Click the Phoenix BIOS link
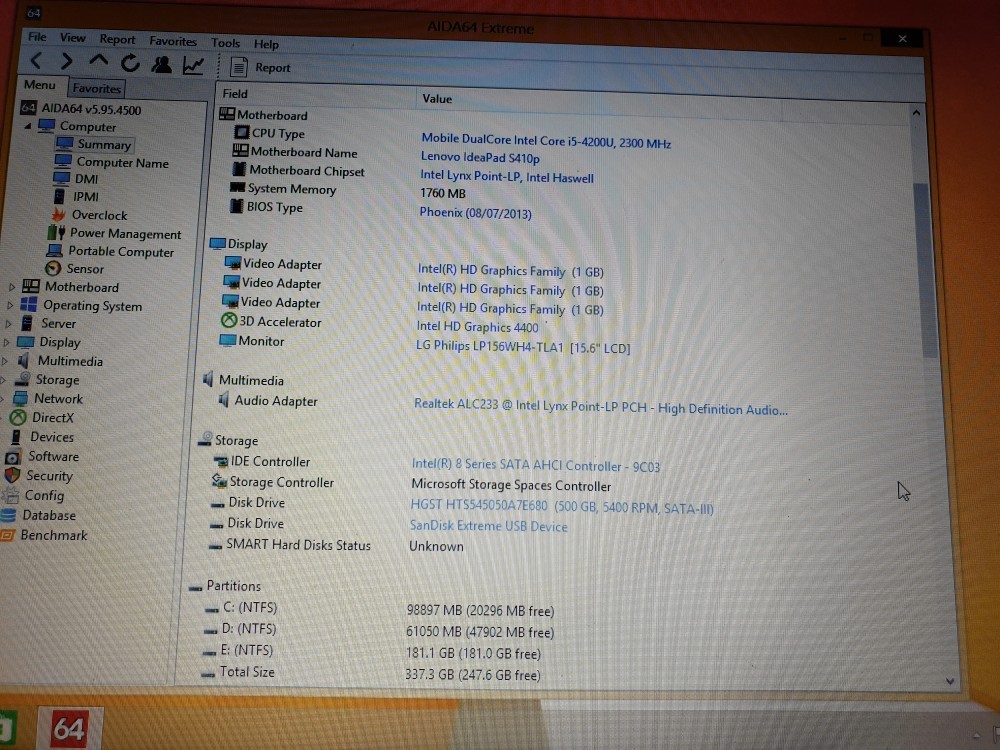Screen dimensions: 1000x750 point(475,213)
